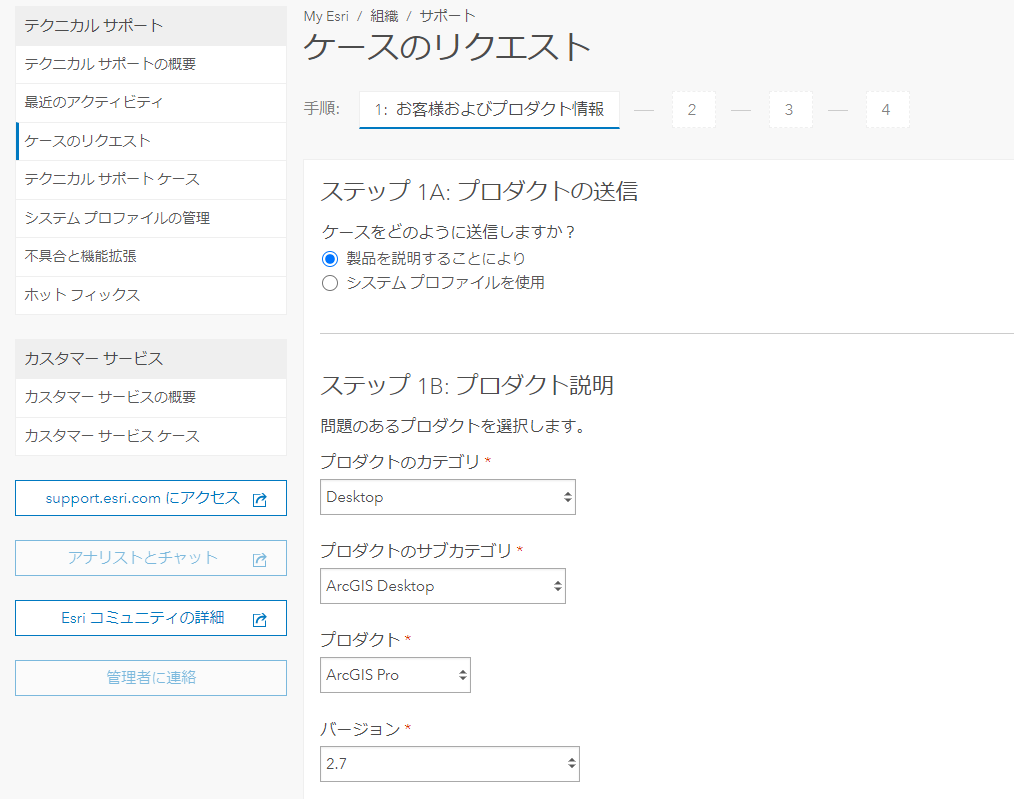Select 製品を説明することにより radio option
The image size is (1014, 799).
(330, 259)
